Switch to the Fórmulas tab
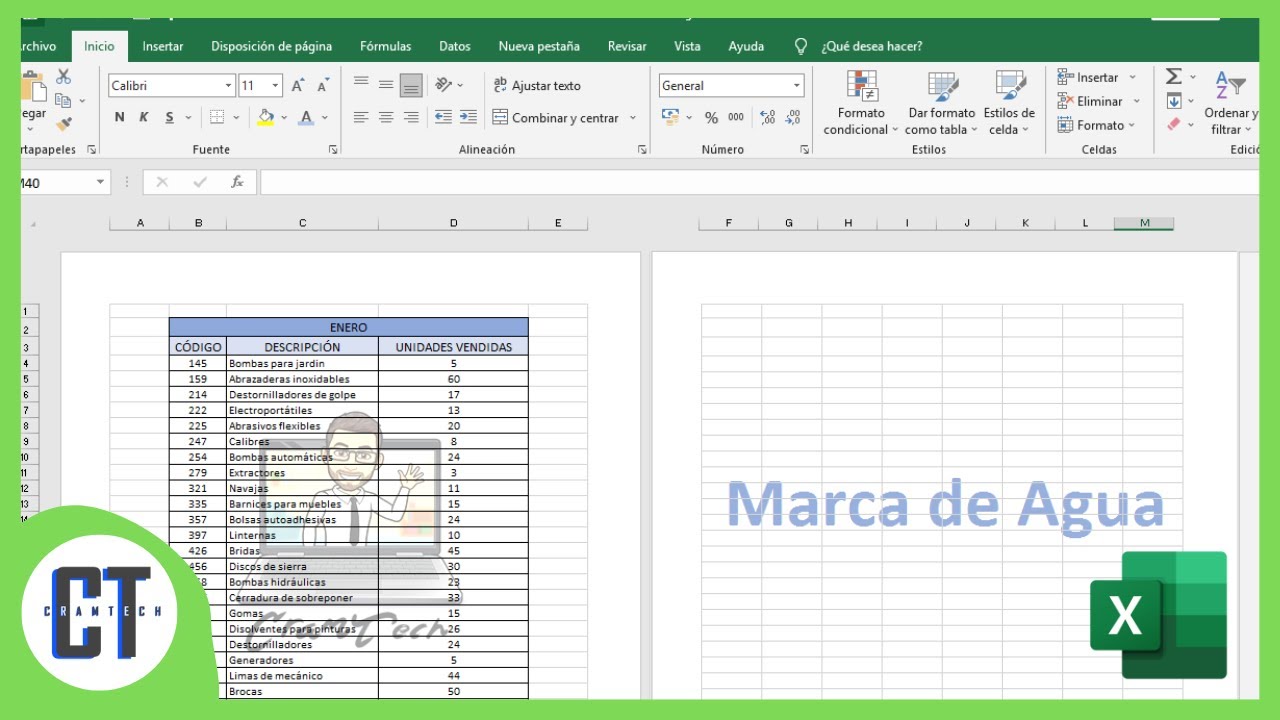 pos(386,46)
